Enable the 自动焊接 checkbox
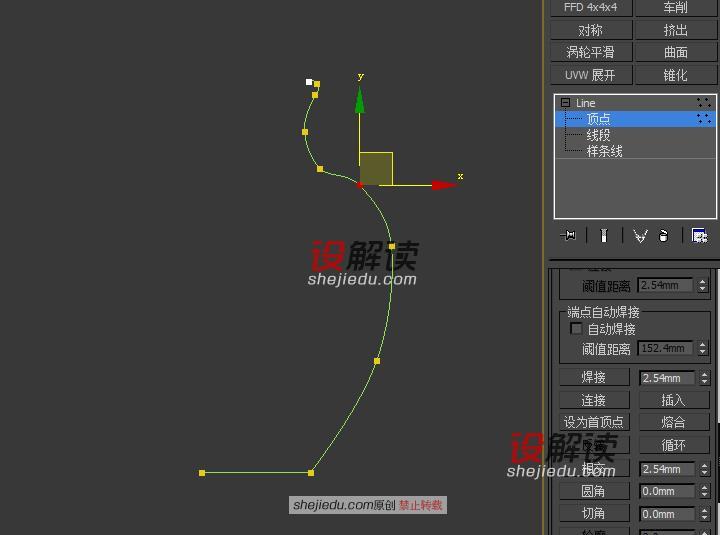The height and width of the screenshot is (535, 720). pos(576,328)
